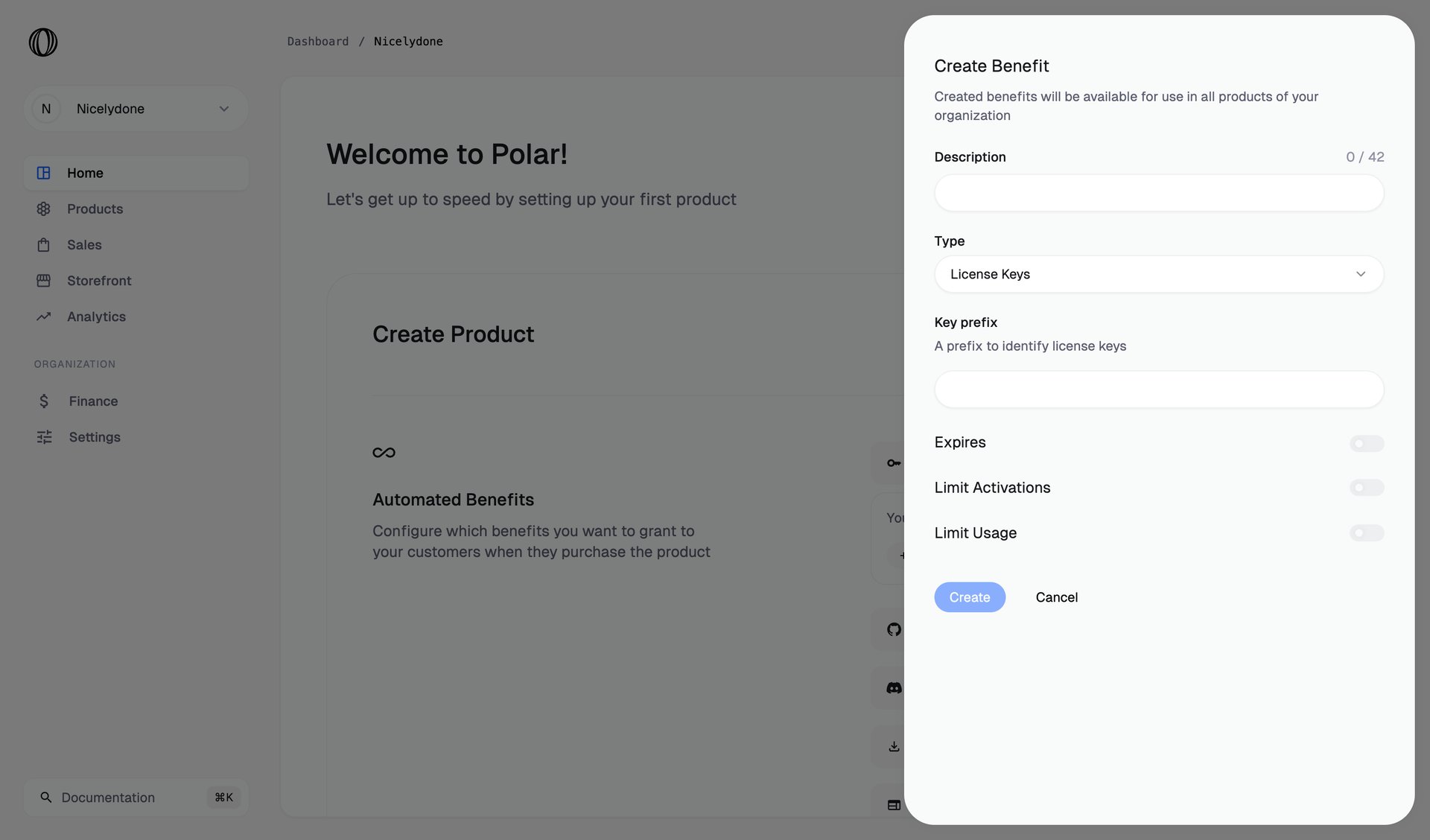Turn on Limit Activations
Image resolution: width=1430 pixels, height=840 pixels.
1367,488
